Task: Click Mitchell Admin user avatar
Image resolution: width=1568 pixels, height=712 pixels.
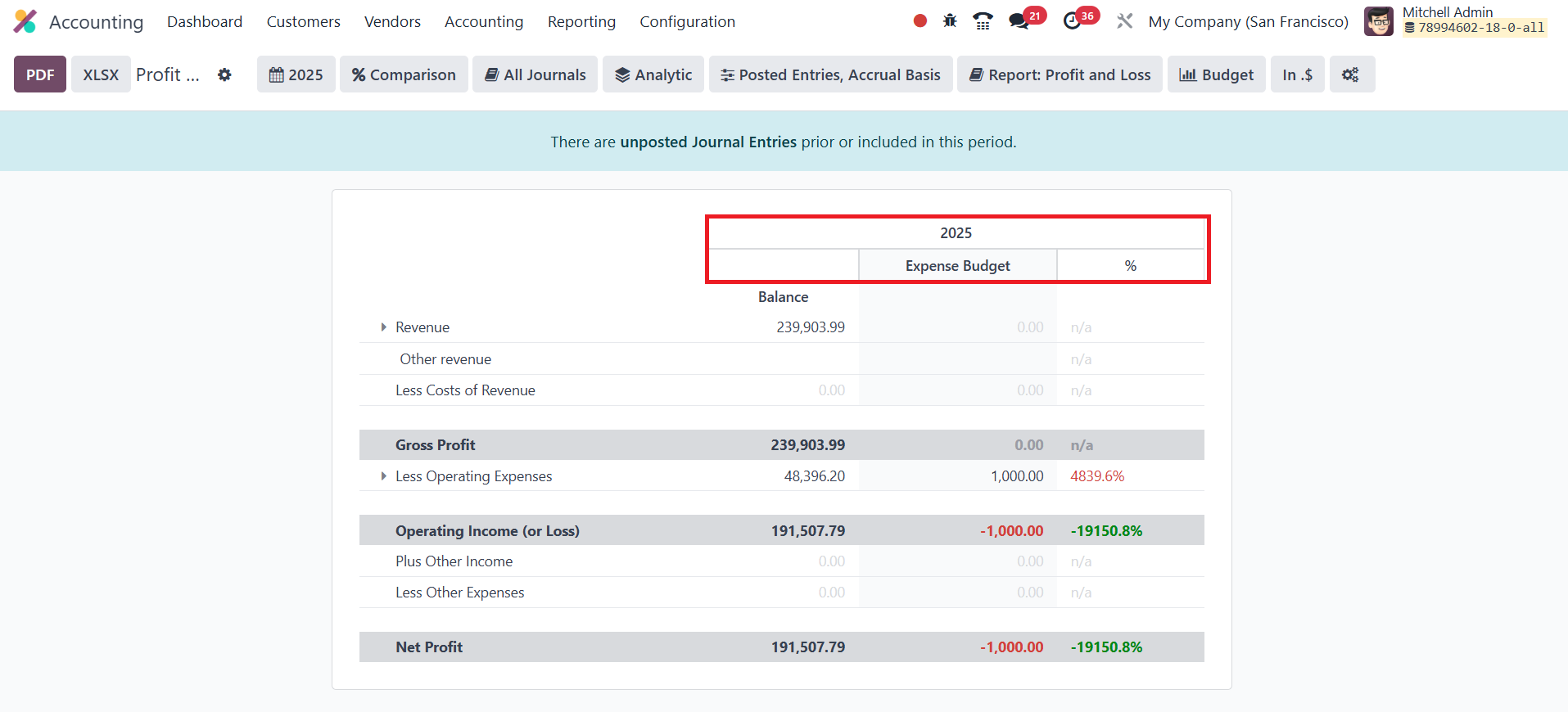Action: 1378,21
